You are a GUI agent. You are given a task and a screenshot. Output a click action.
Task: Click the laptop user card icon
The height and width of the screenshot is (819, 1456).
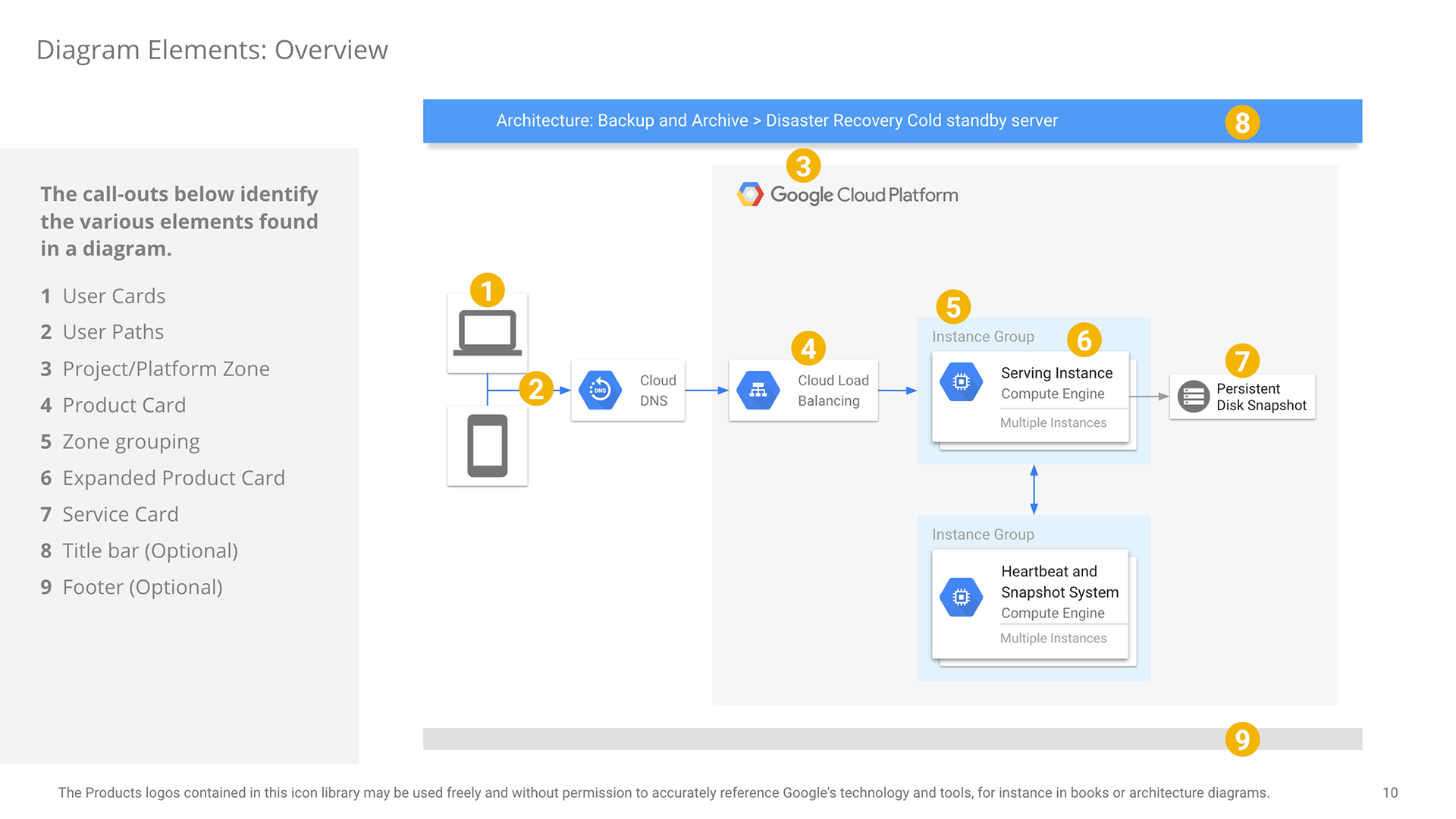(x=488, y=332)
